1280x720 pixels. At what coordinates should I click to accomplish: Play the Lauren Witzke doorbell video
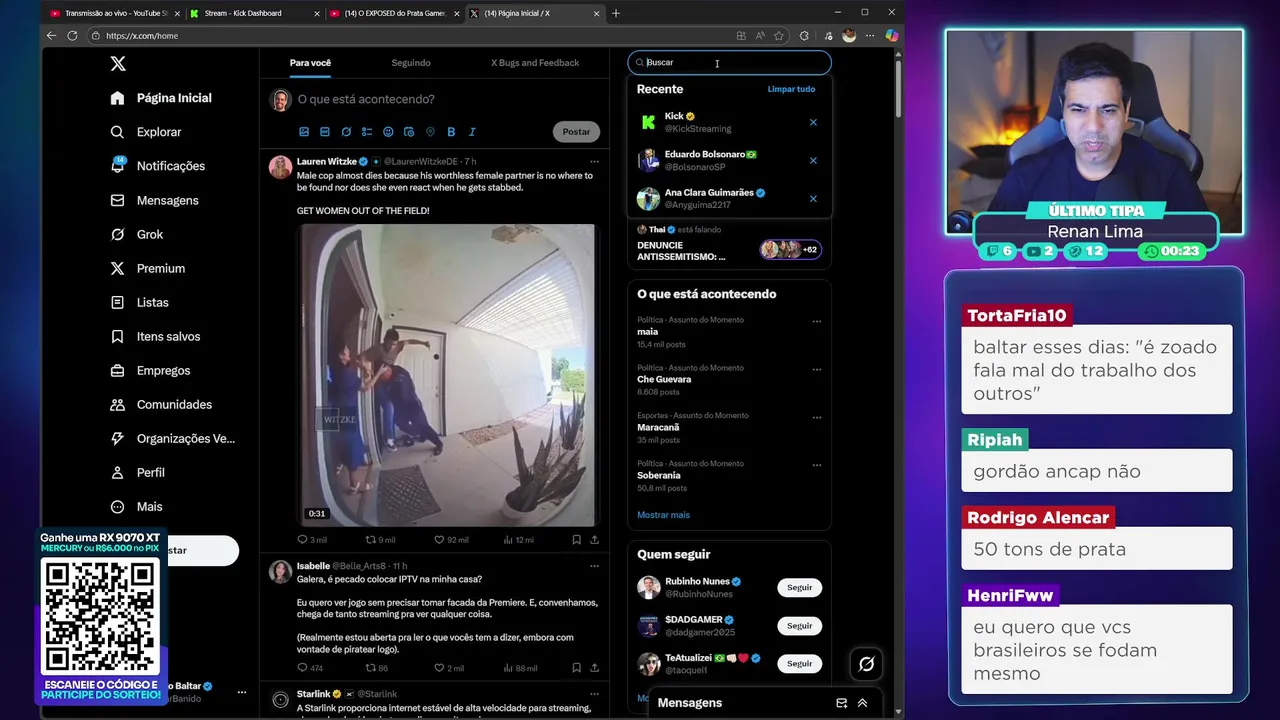click(x=447, y=375)
